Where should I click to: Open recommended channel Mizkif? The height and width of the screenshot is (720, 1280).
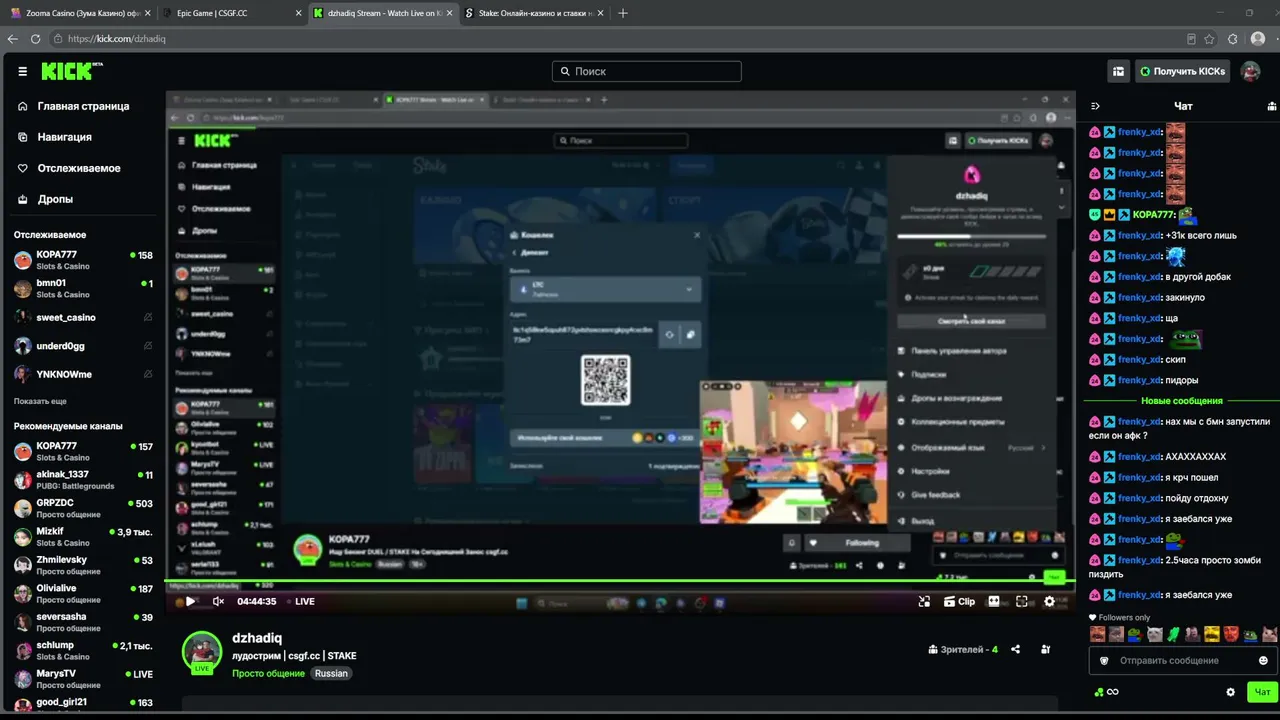82,536
